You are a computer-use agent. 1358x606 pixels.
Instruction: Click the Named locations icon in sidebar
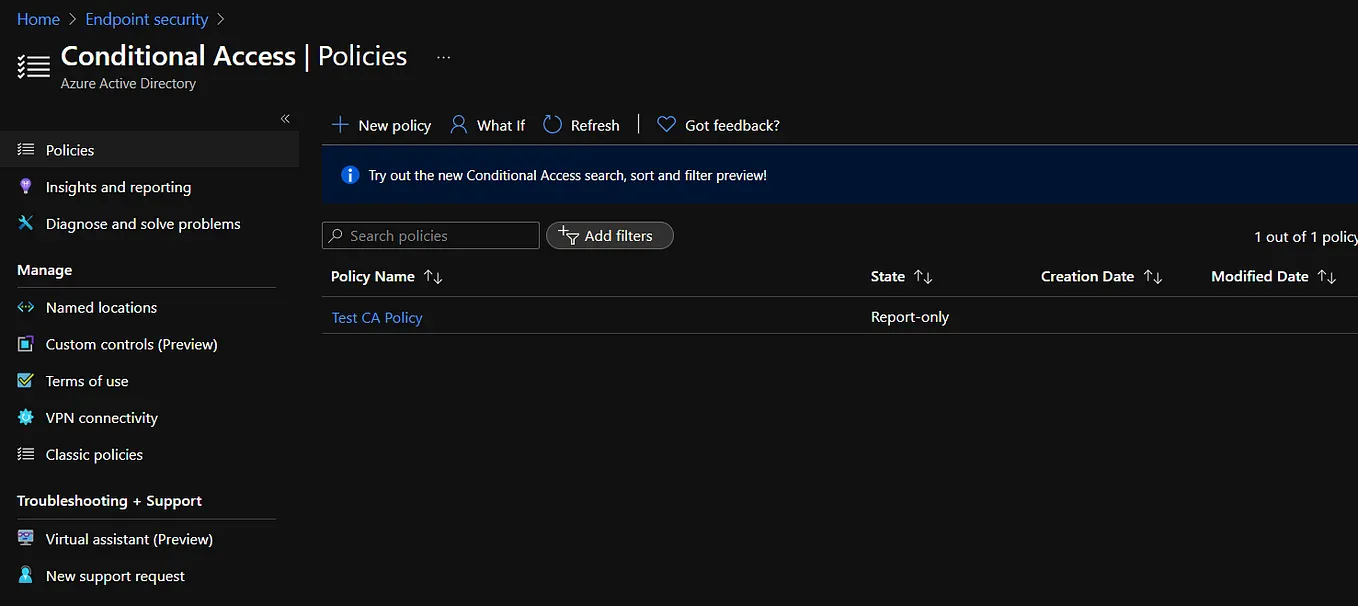[x=26, y=307]
